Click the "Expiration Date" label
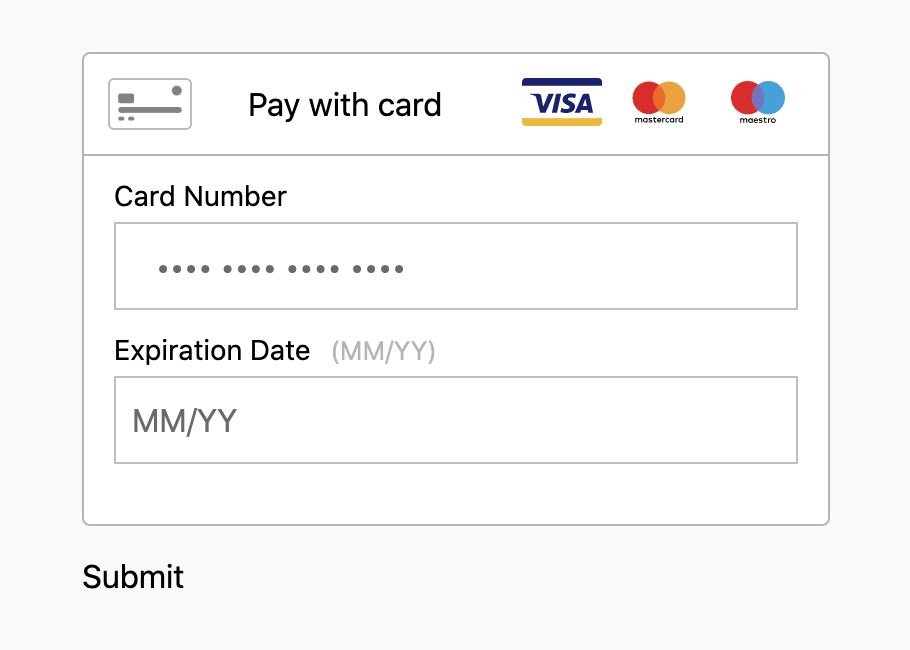 pos(212,351)
